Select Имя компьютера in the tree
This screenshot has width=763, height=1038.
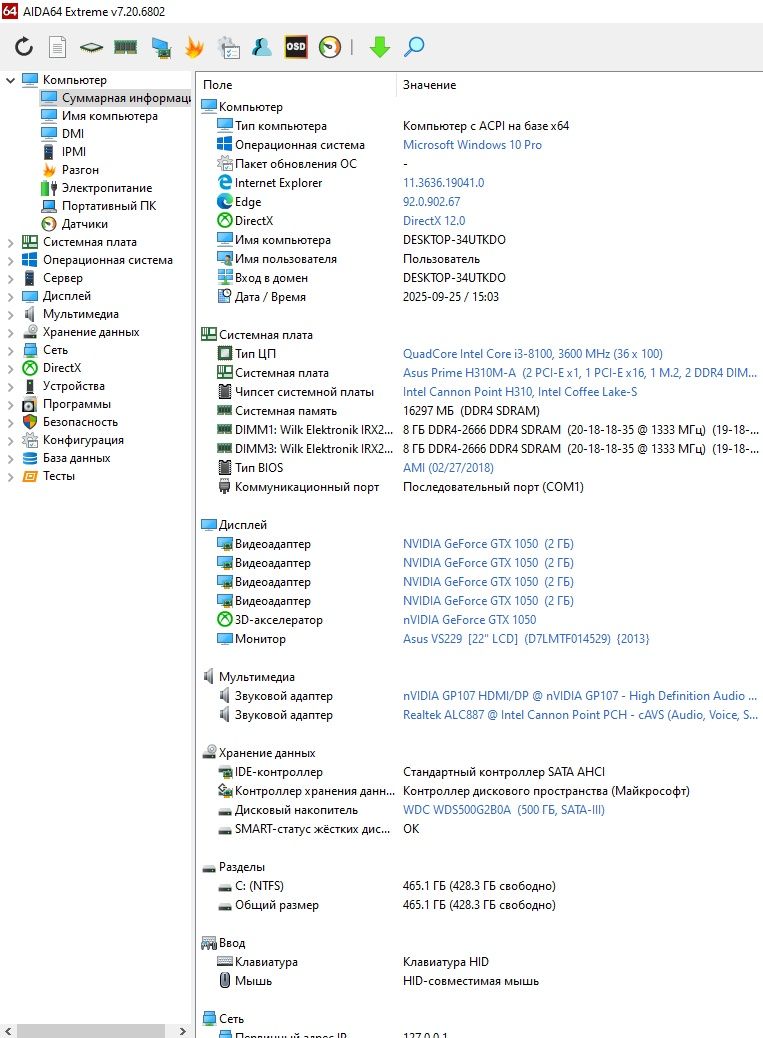(110, 116)
